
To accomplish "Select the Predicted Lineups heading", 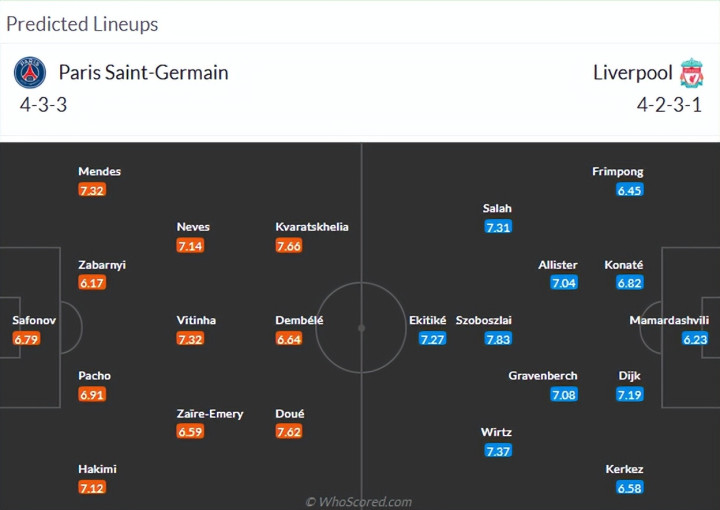I will [x=82, y=24].
